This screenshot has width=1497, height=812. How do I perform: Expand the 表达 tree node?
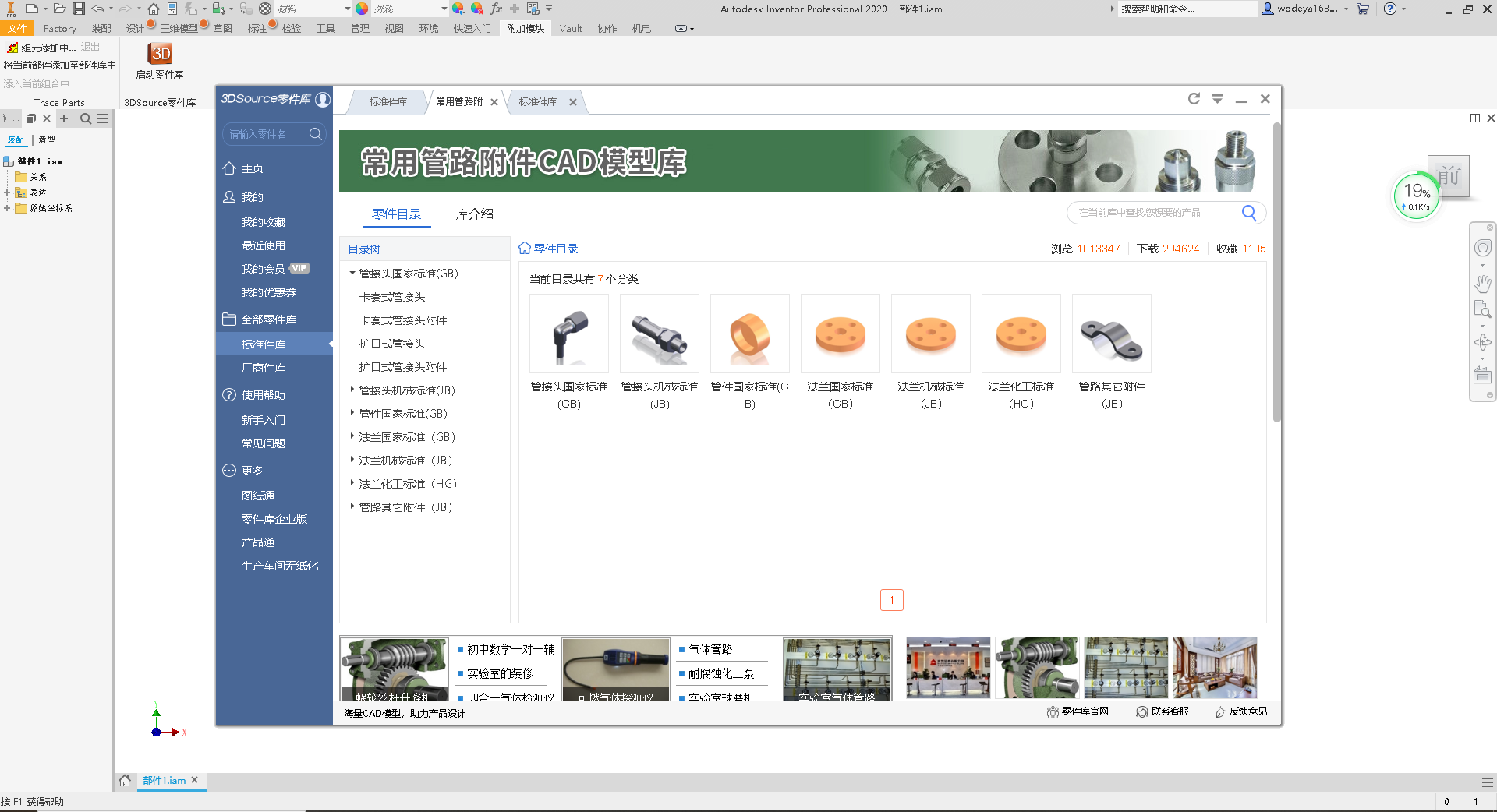pyautogui.click(x=7, y=192)
